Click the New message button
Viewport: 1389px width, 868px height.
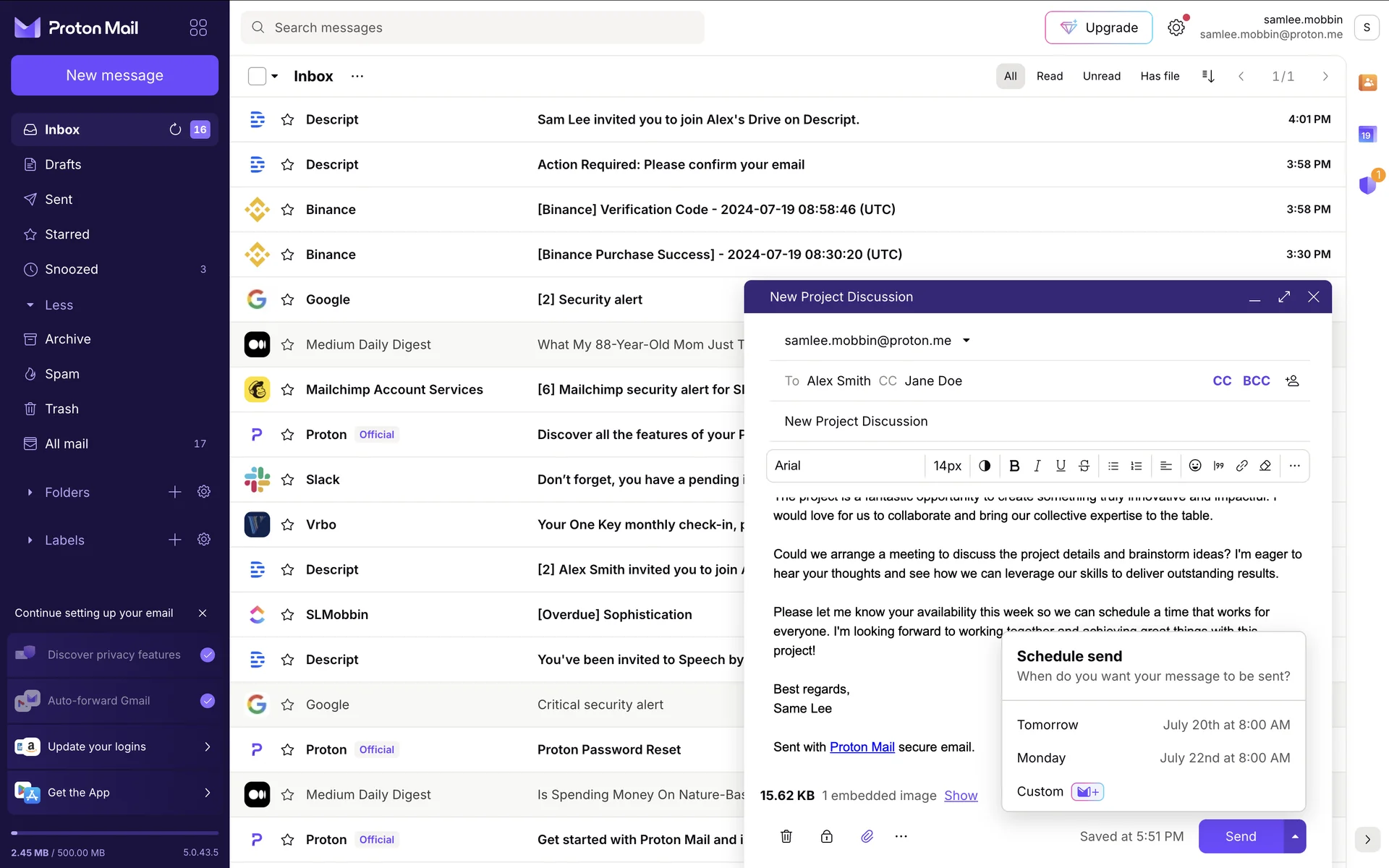tap(114, 75)
